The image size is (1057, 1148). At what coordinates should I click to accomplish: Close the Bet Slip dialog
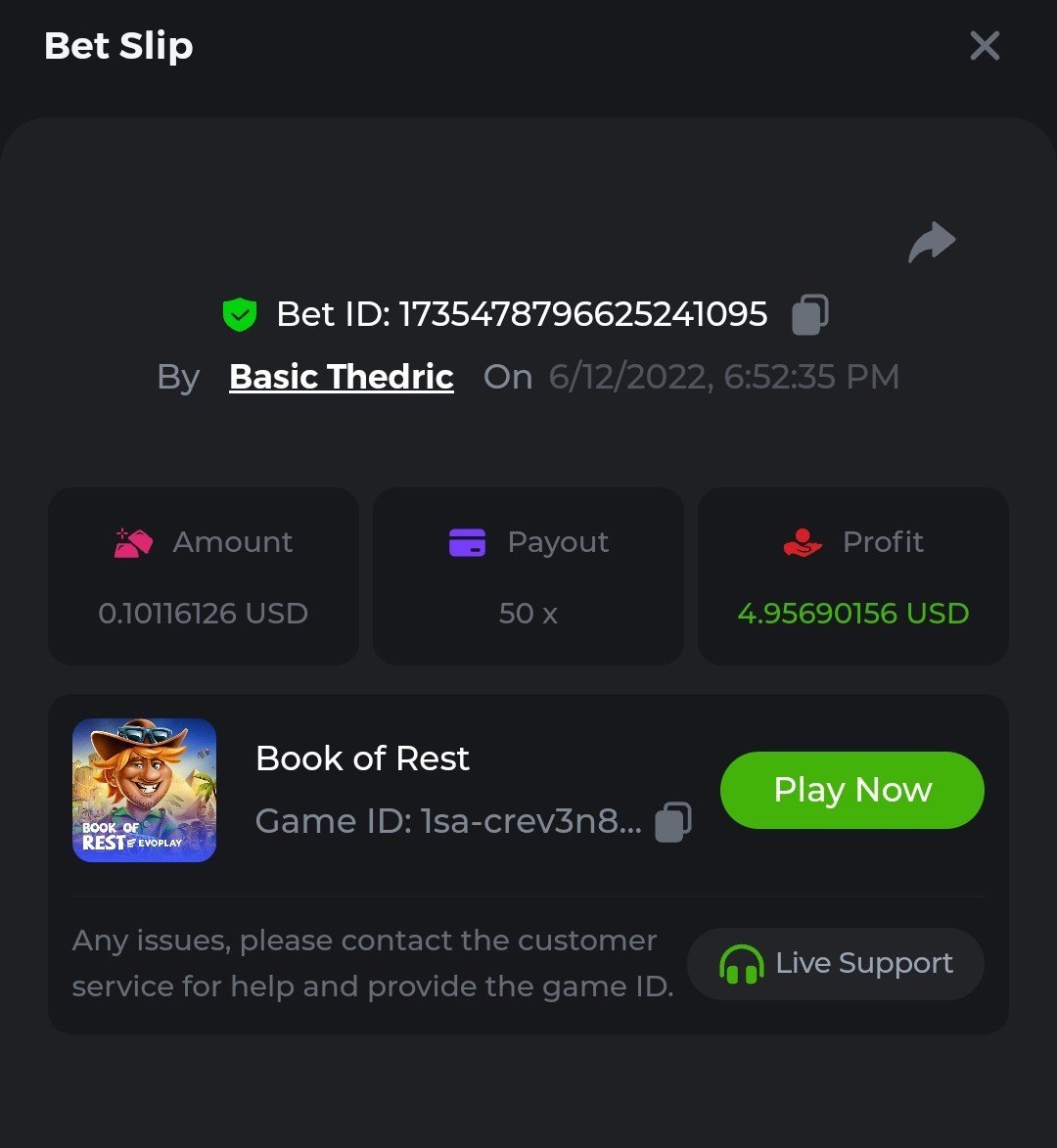985,45
